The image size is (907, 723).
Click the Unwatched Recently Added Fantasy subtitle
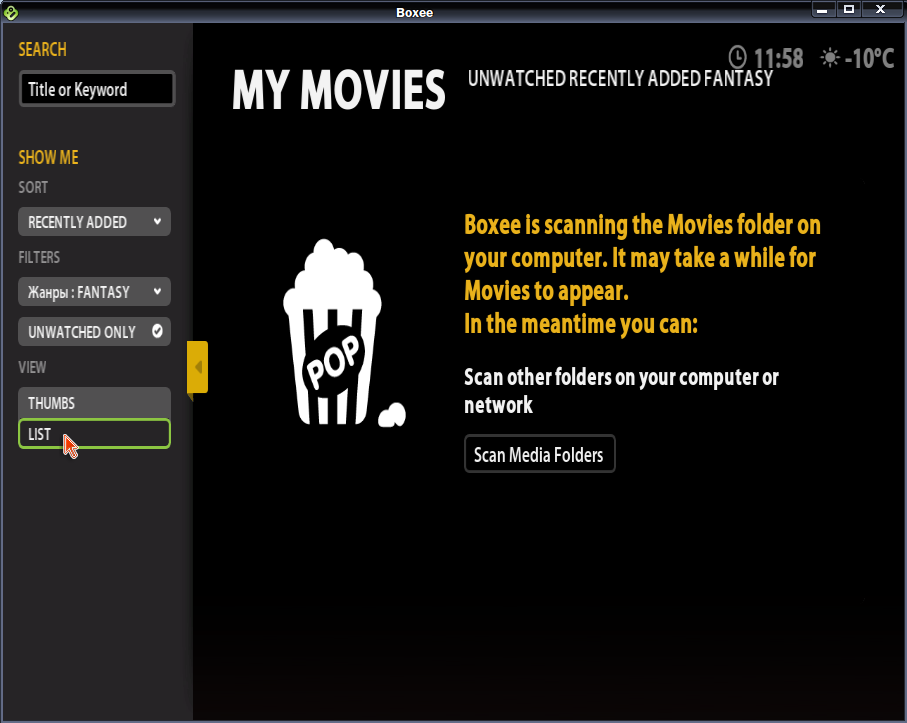tap(620, 79)
